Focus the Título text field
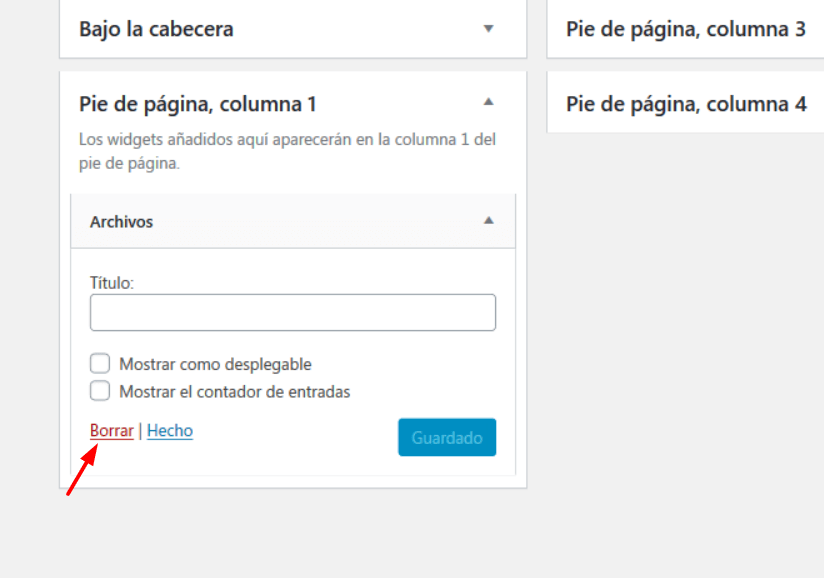 pyautogui.click(x=293, y=313)
